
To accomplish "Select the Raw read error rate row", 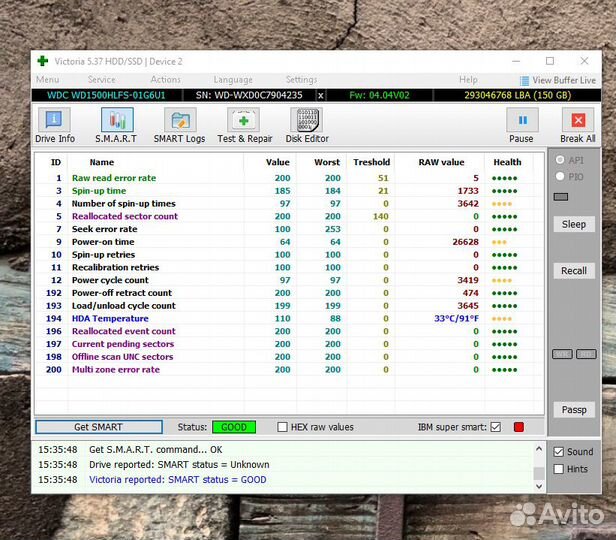I will [x=290, y=178].
